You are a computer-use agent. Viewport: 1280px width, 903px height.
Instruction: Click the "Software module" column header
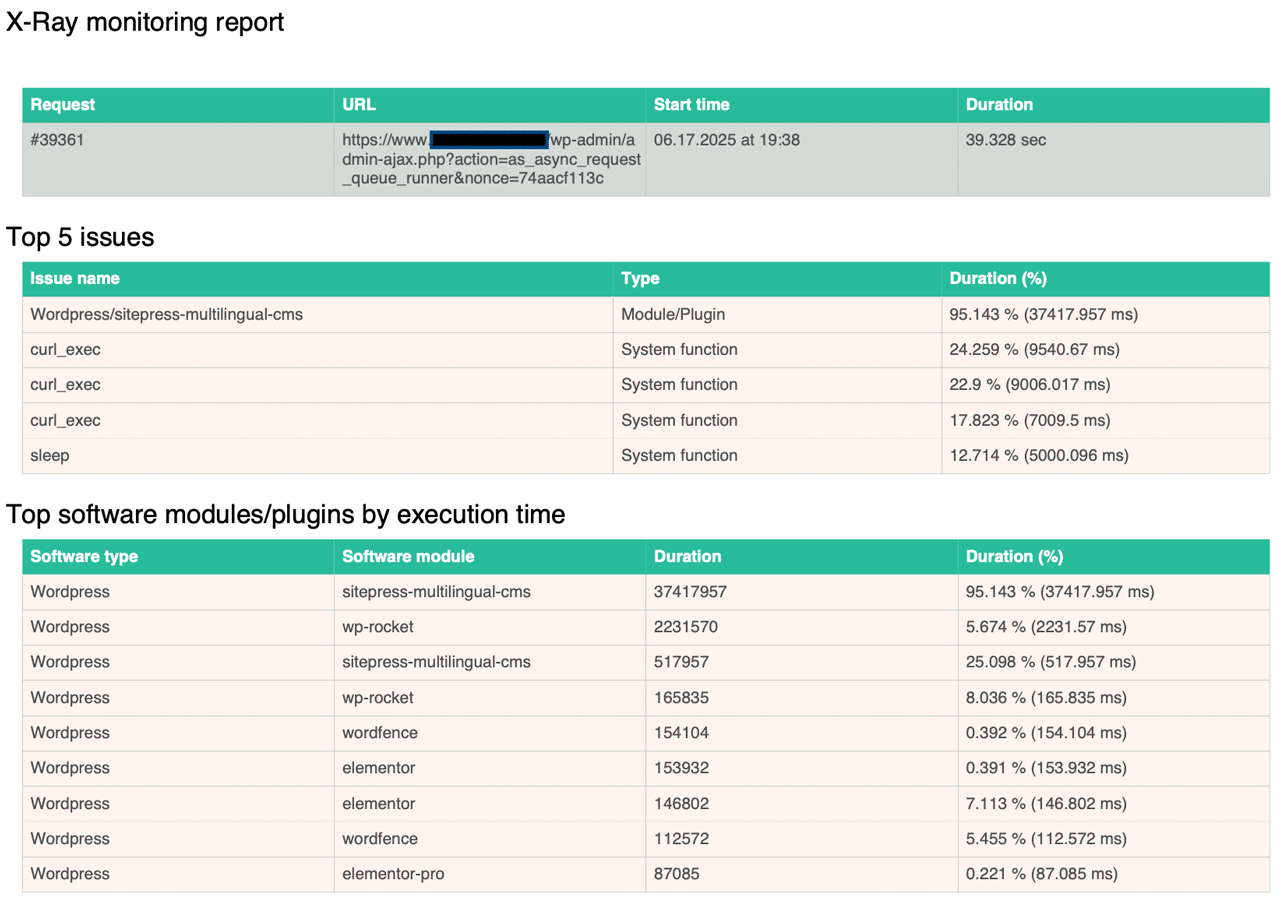coord(490,557)
